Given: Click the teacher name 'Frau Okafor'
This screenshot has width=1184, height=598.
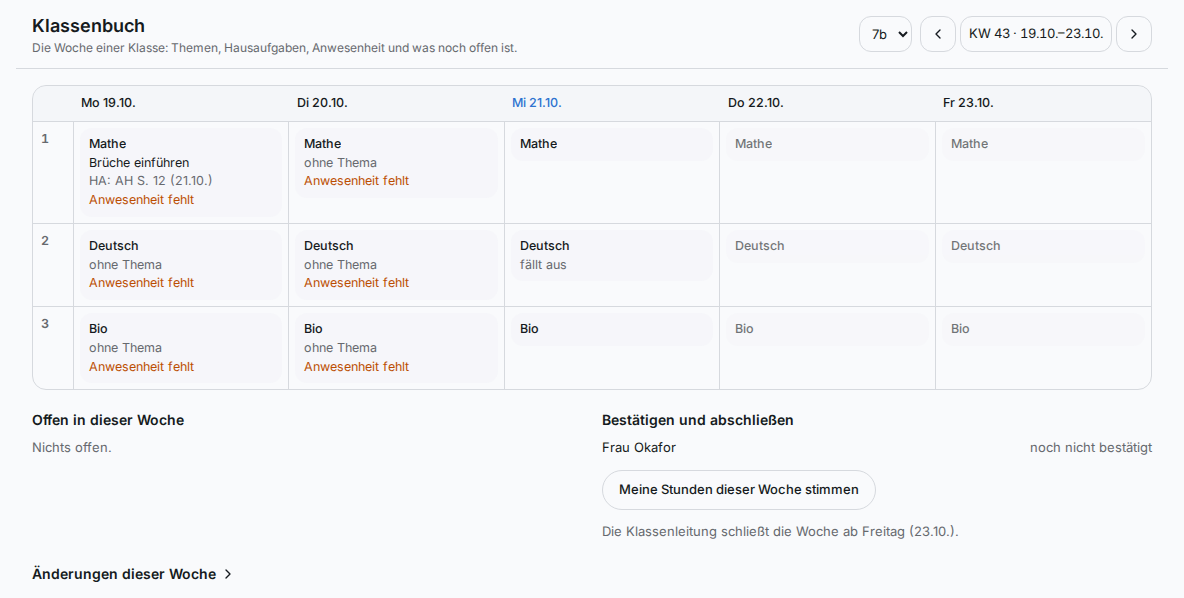Looking at the screenshot, I should point(639,448).
